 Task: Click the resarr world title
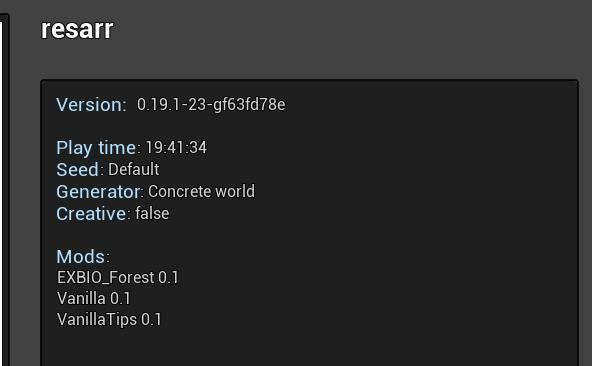pos(77,29)
